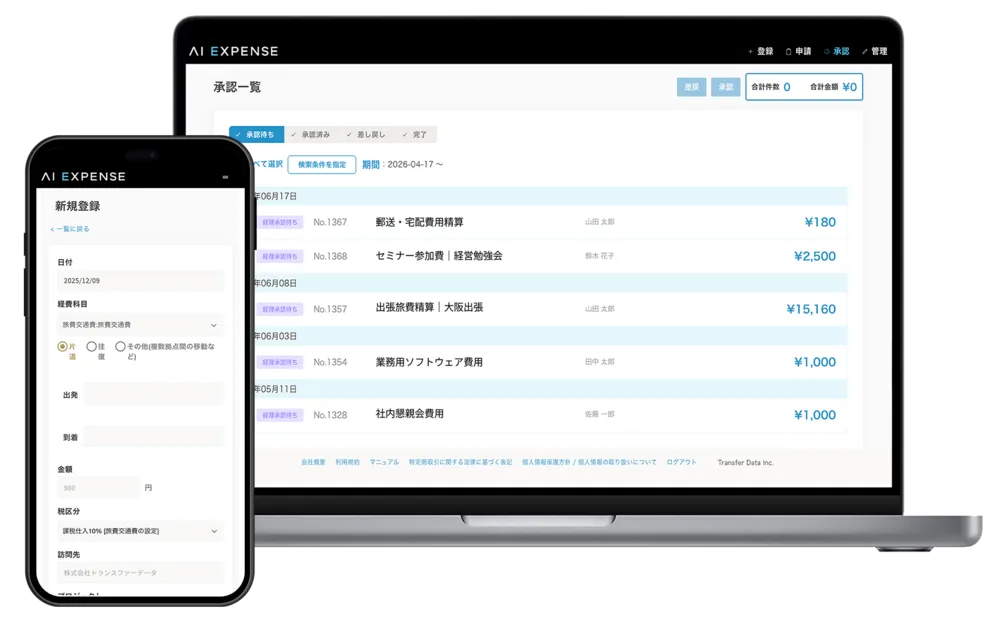Click the 訪問先 input field
This screenshot has height=621, width=1000.
140,573
